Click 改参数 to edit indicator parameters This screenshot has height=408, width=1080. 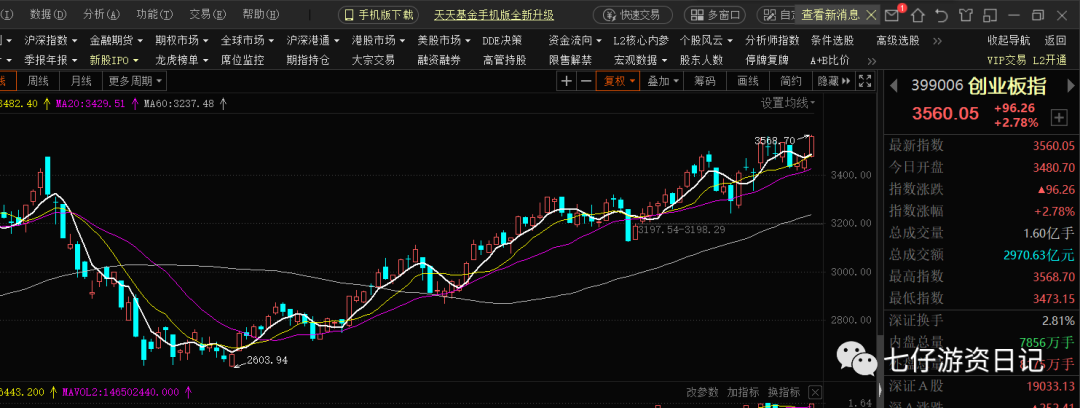click(x=703, y=392)
